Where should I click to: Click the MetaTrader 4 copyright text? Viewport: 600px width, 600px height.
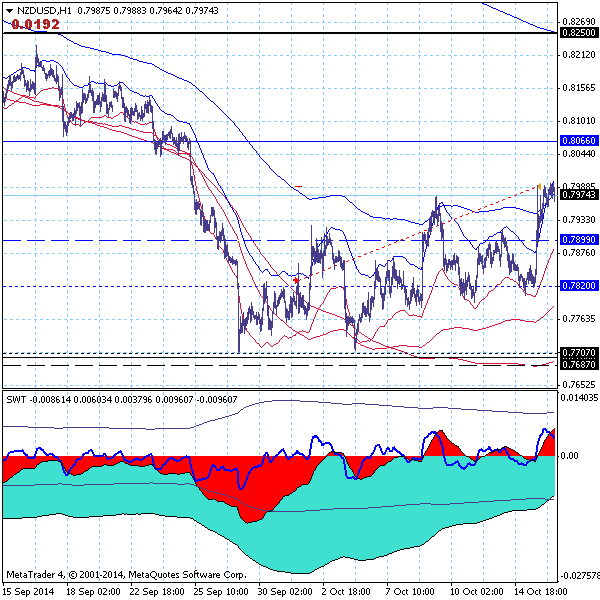(125, 575)
